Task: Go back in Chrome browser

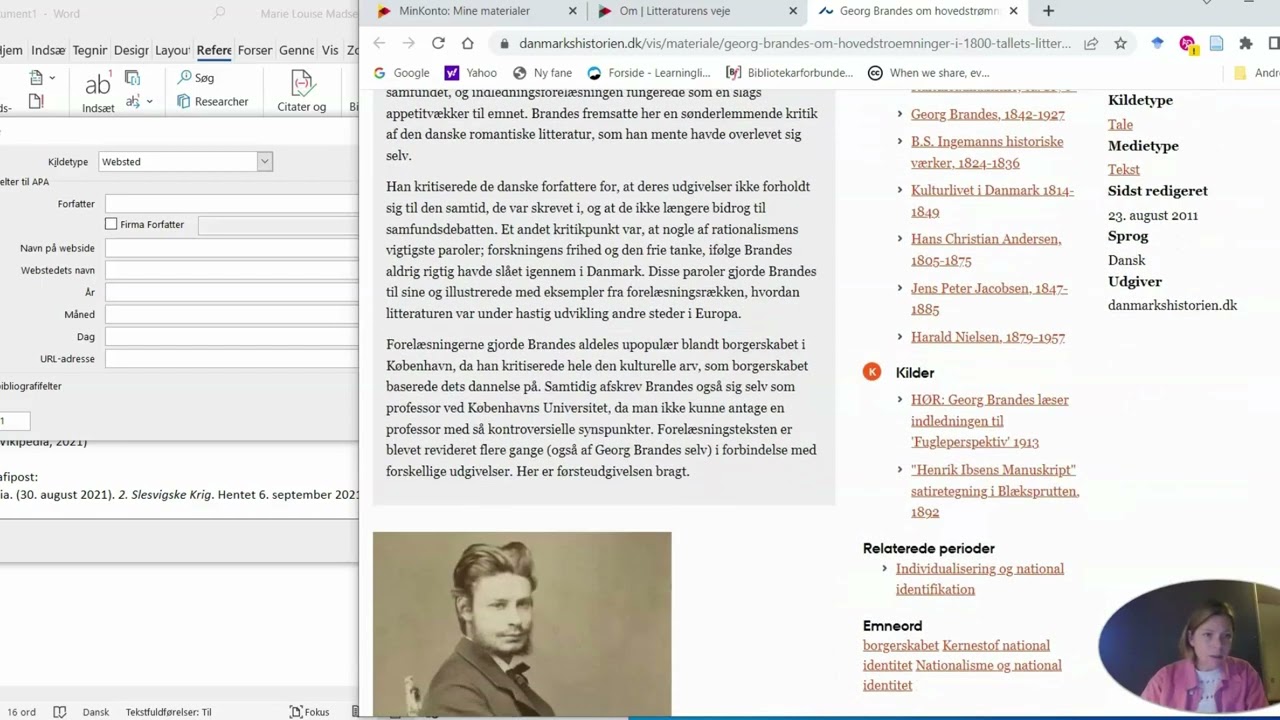Action: (x=379, y=43)
